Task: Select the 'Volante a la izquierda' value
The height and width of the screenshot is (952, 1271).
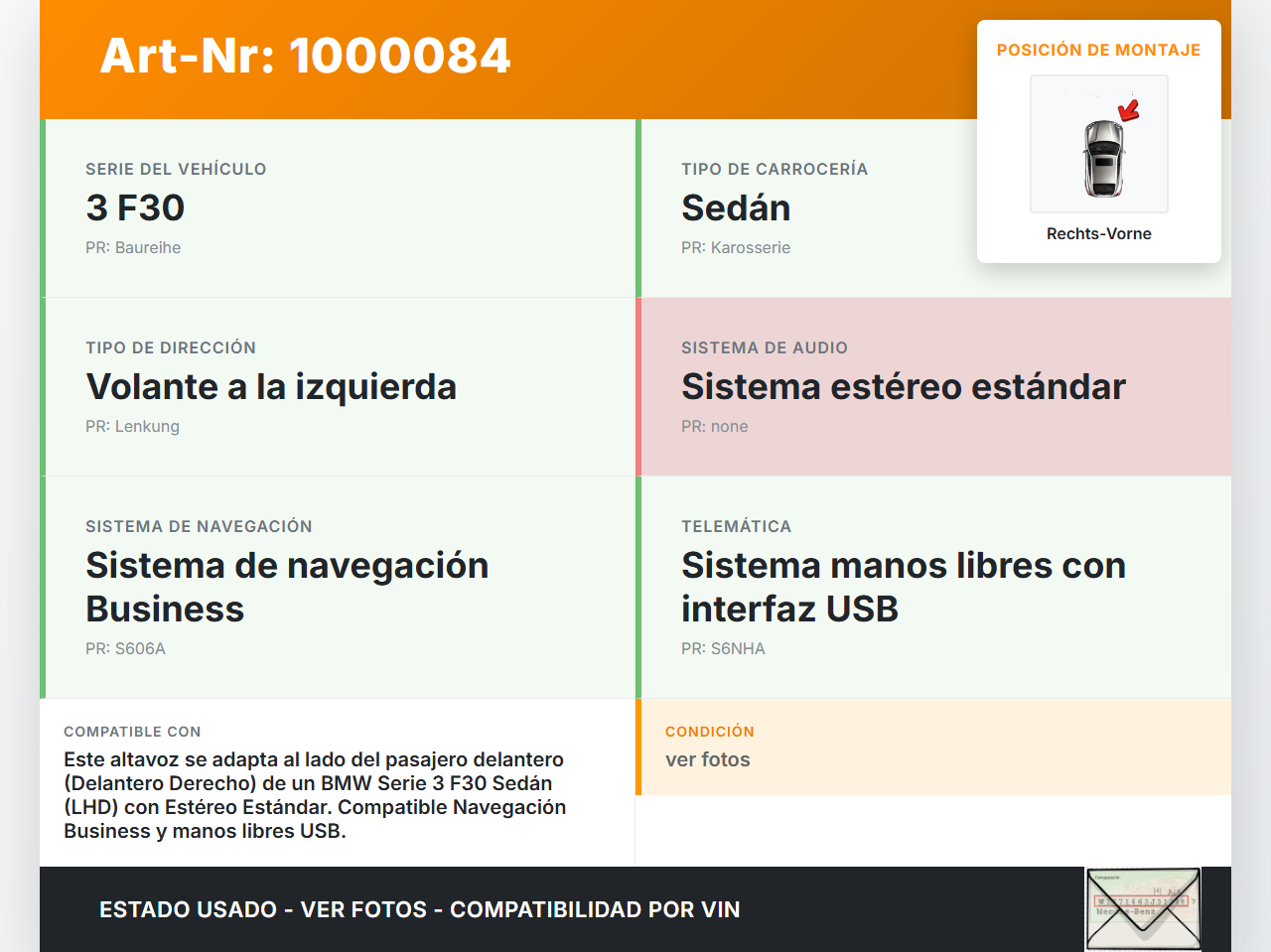Action: pyautogui.click(x=271, y=386)
